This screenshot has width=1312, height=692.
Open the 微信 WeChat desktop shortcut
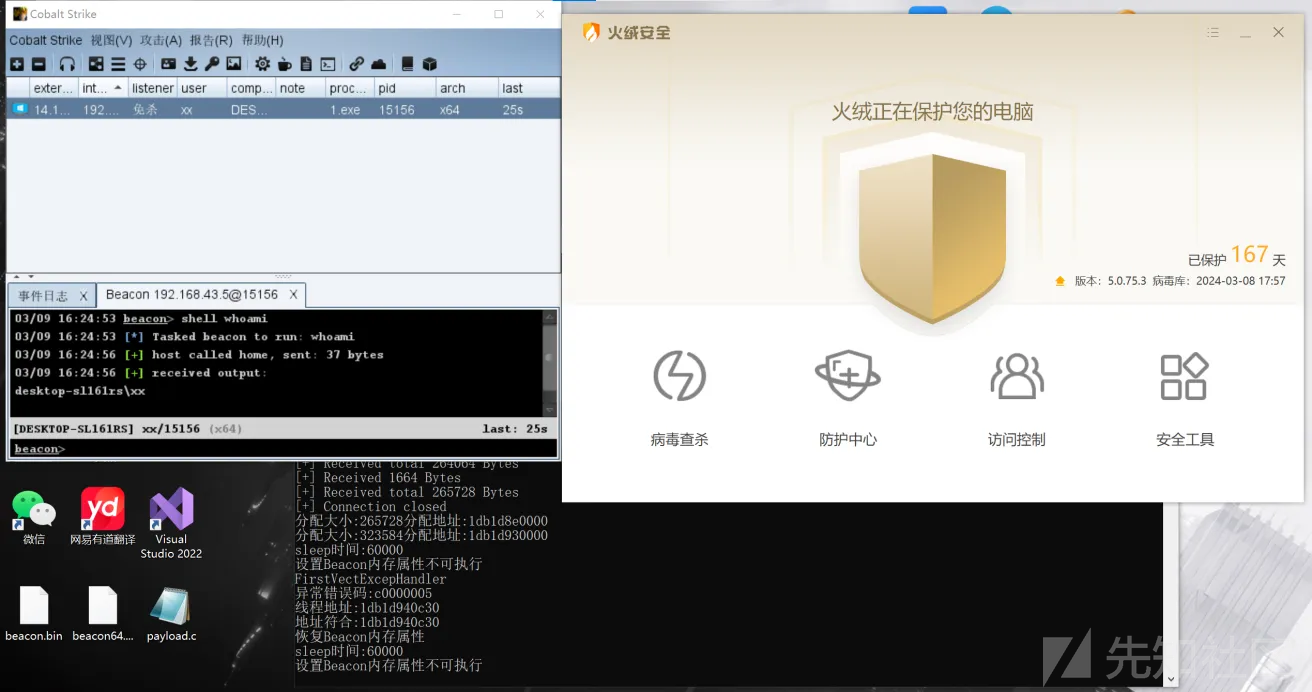point(34,517)
